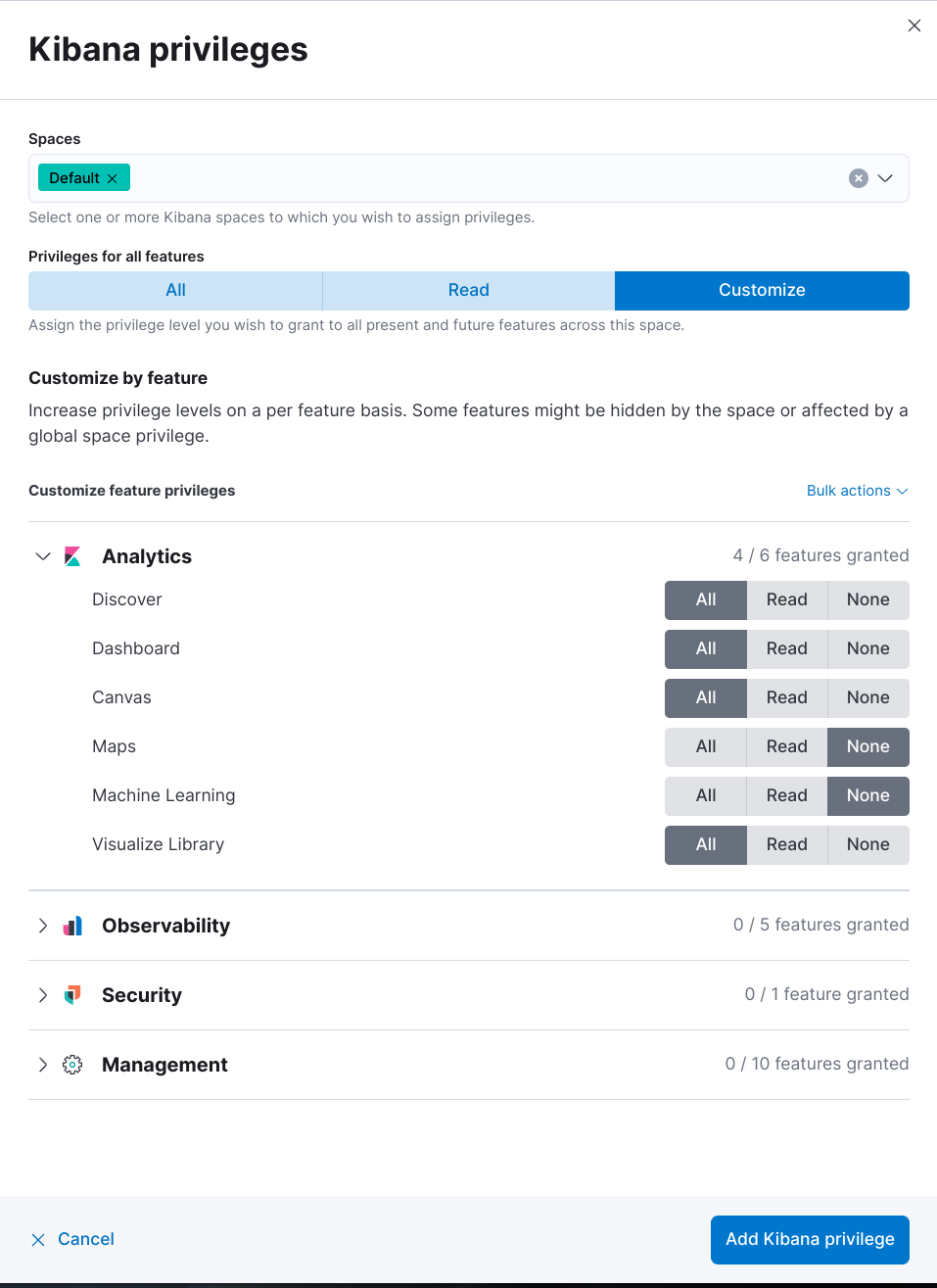Click Add Kibana privilege
The image size is (937, 1288).
click(x=810, y=1239)
